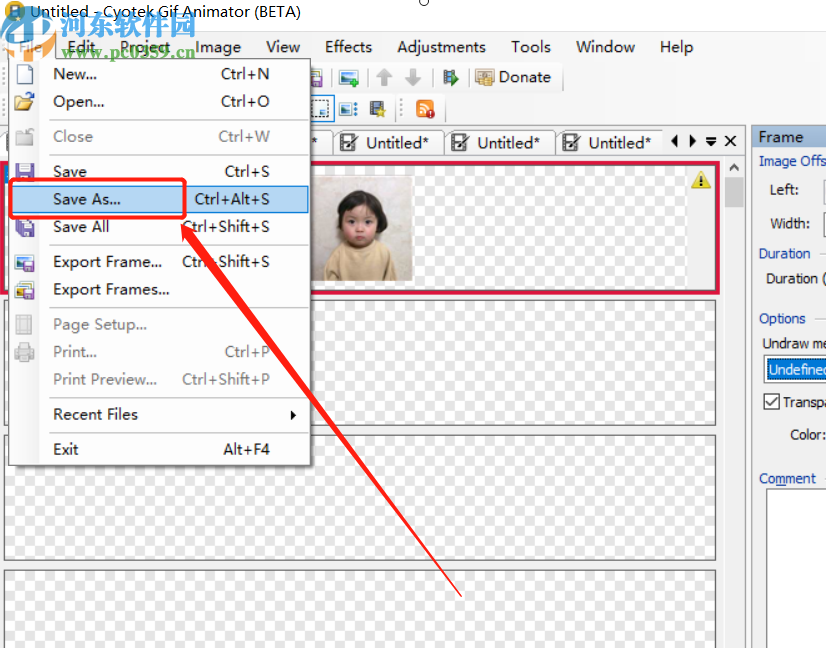
Task: Click the Donate button
Action: coord(516,77)
